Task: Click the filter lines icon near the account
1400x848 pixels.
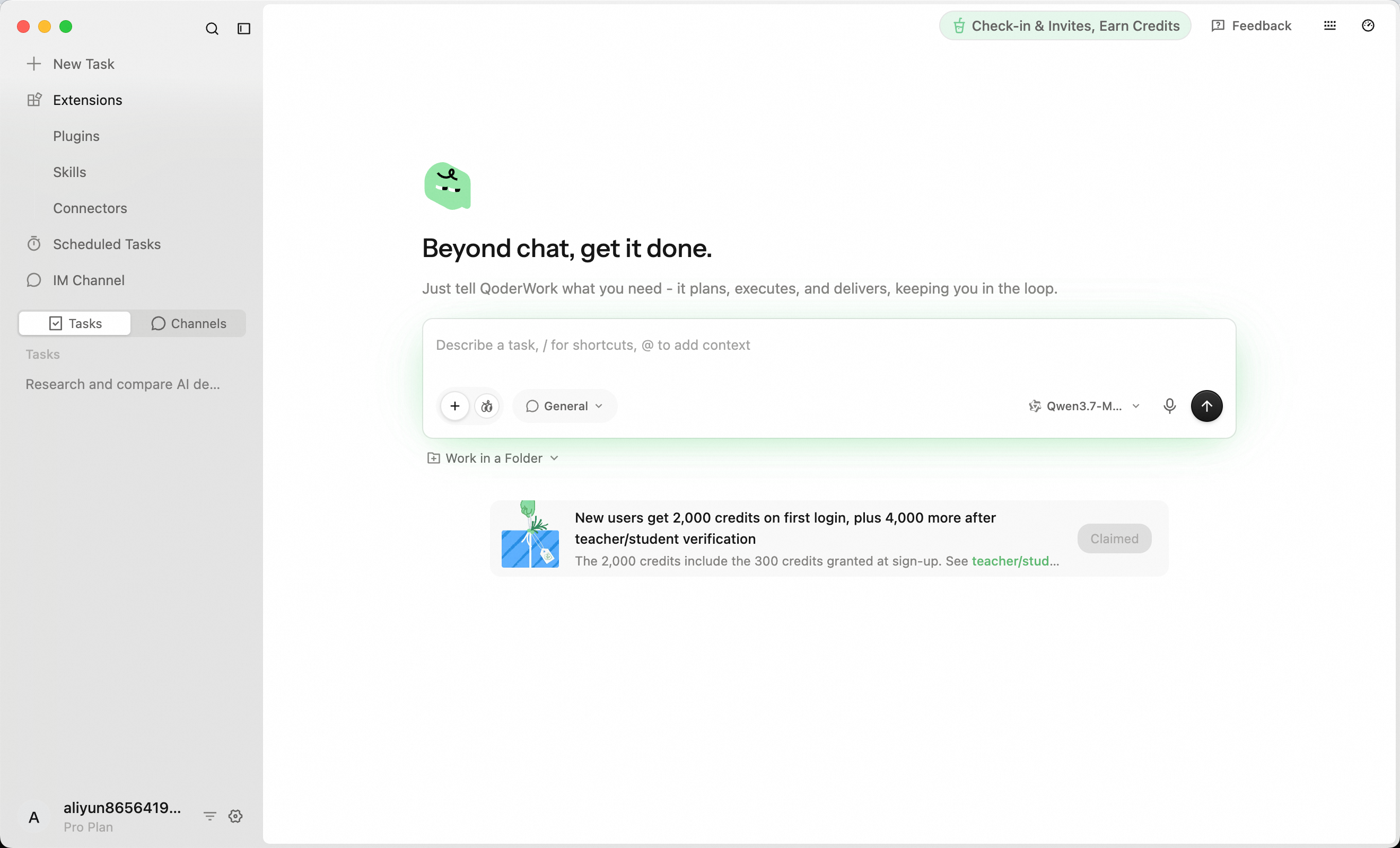Action: 209,816
